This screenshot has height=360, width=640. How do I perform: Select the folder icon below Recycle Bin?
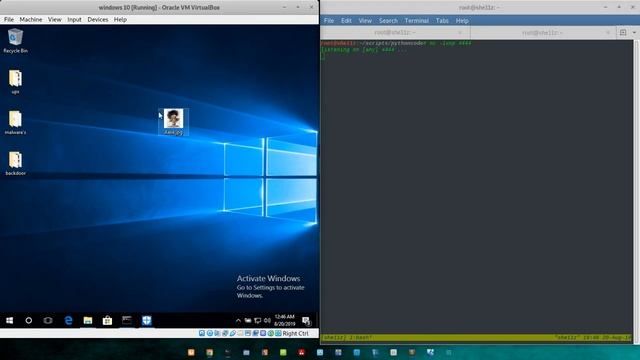click(x=15, y=81)
